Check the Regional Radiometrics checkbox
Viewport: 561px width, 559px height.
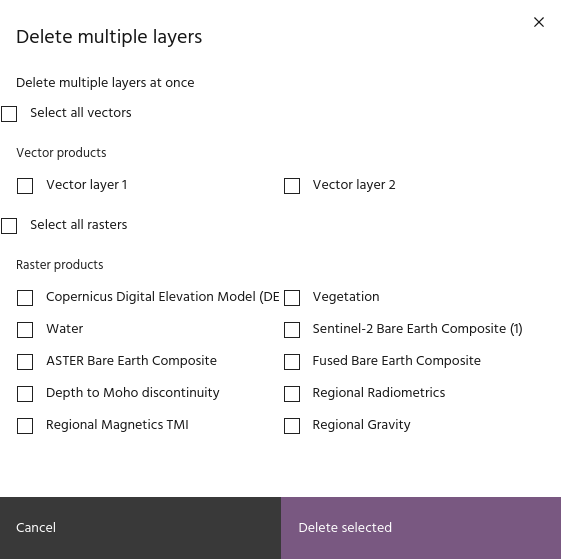[x=292, y=394]
